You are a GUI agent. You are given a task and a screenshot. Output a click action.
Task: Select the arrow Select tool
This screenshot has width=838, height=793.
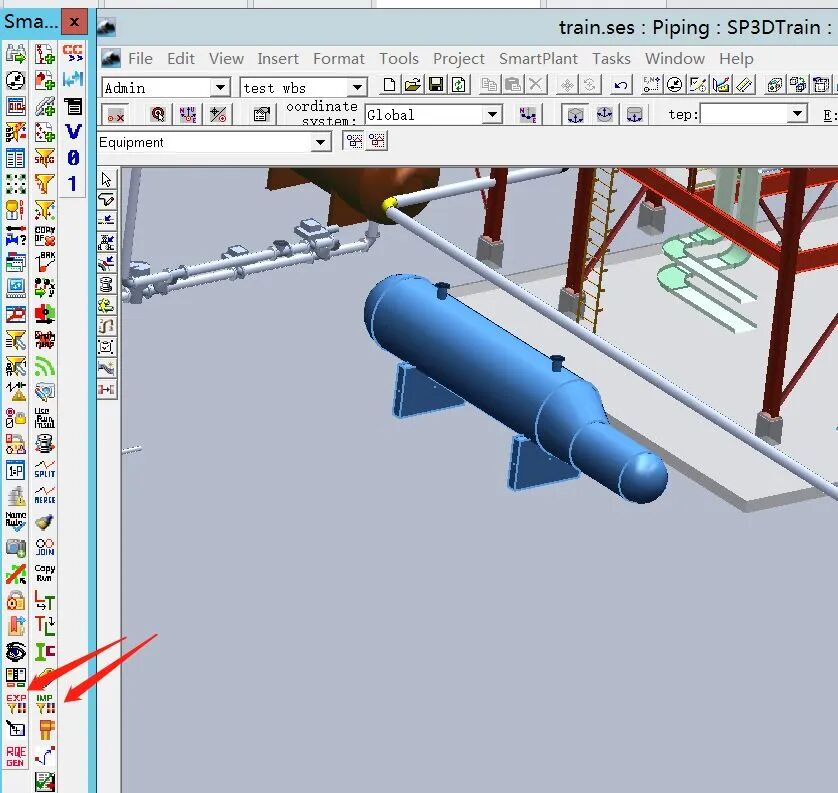pyautogui.click(x=106, y=180)
